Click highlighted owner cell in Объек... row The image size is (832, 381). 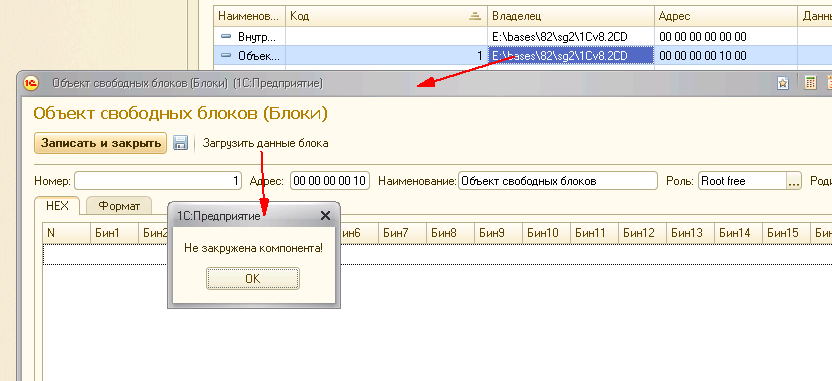[x=570, y=55]
